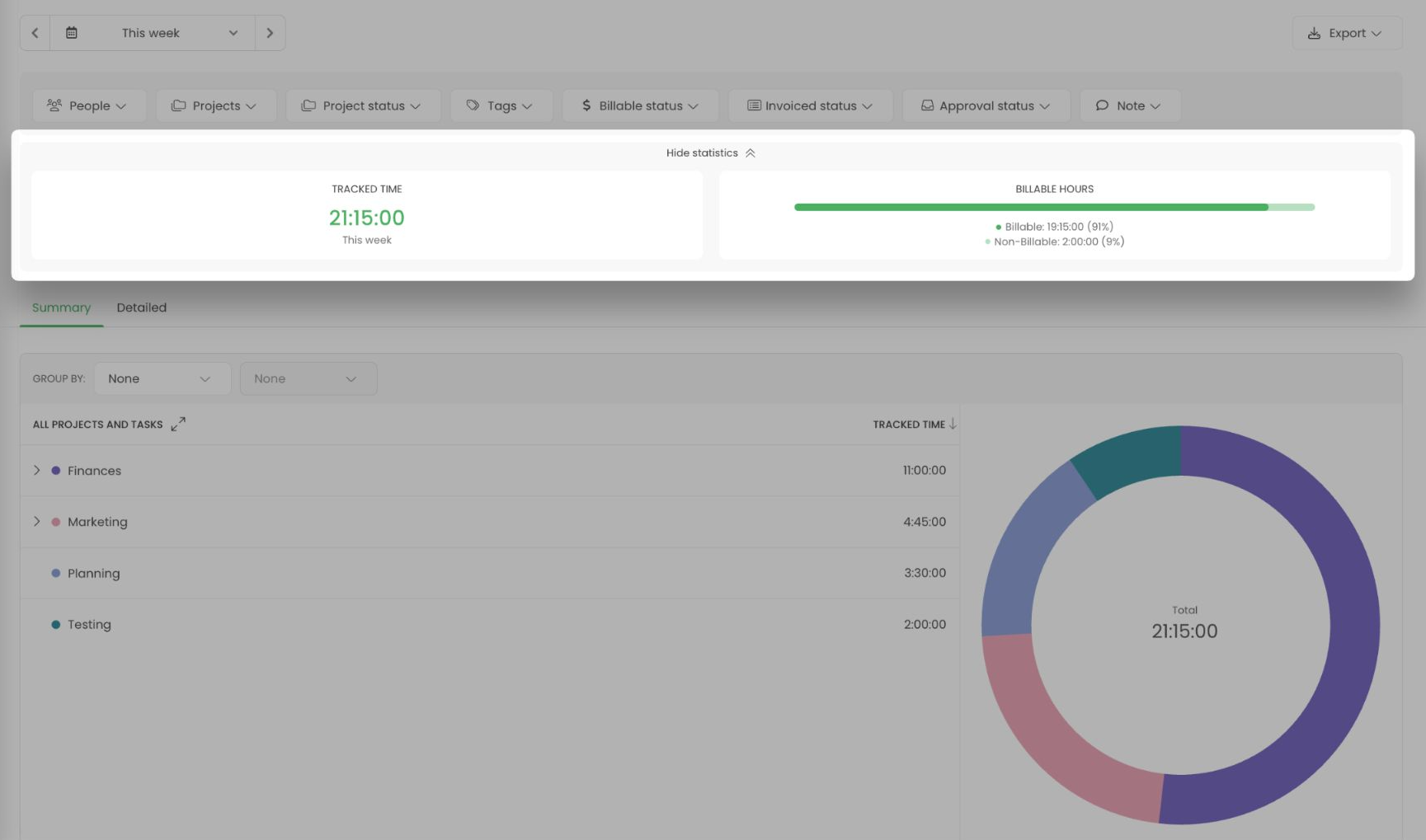Click the green tracked time total 21:15:00
The height and width of the screenshot is (840, 1426).
click(367, 218)
